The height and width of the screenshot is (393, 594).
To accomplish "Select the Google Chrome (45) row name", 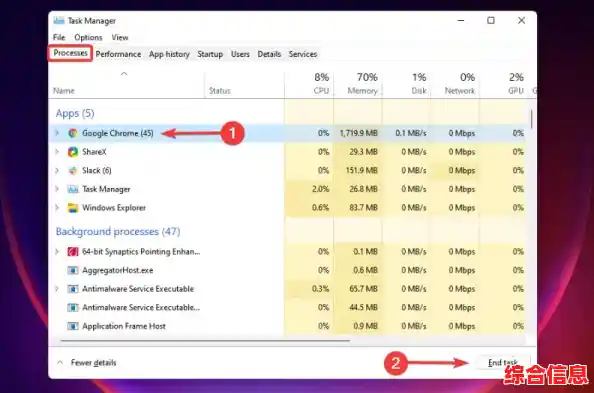I will (x=117, y=133).
